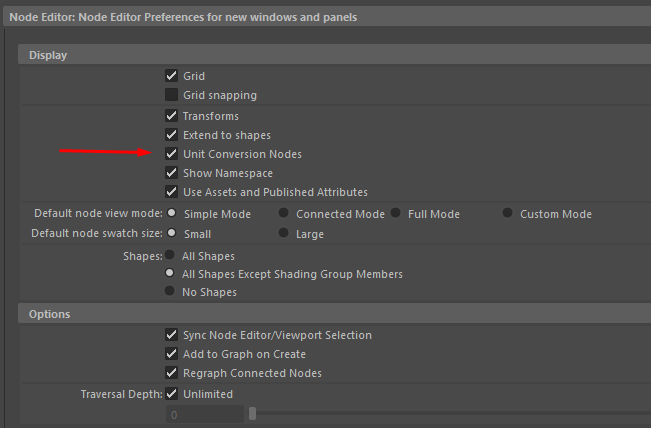Click the Traversal Depth slider handle
The image size is (651, 428).
tap(252, 413)
